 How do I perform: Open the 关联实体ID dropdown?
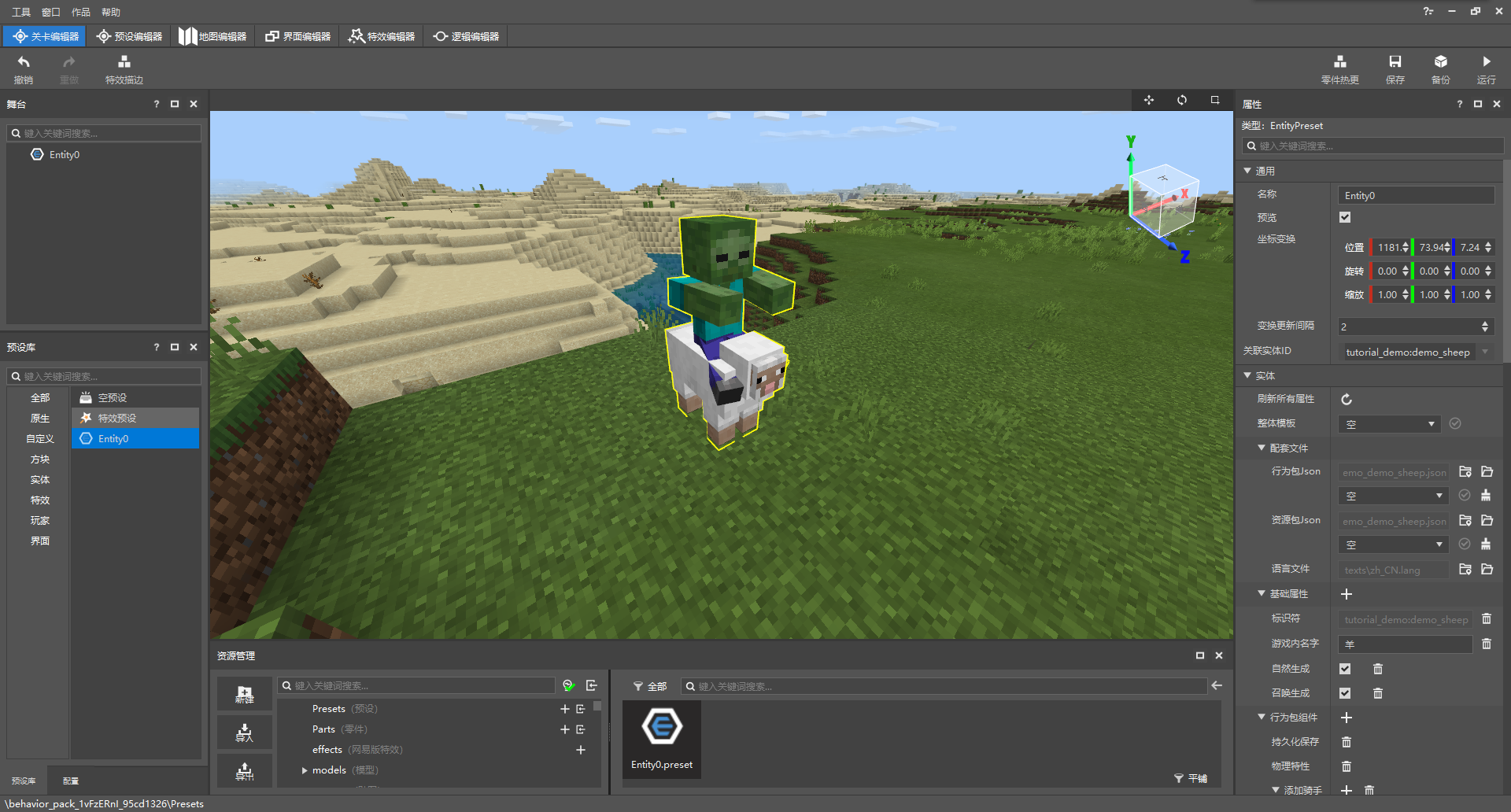pos(1417,352)
